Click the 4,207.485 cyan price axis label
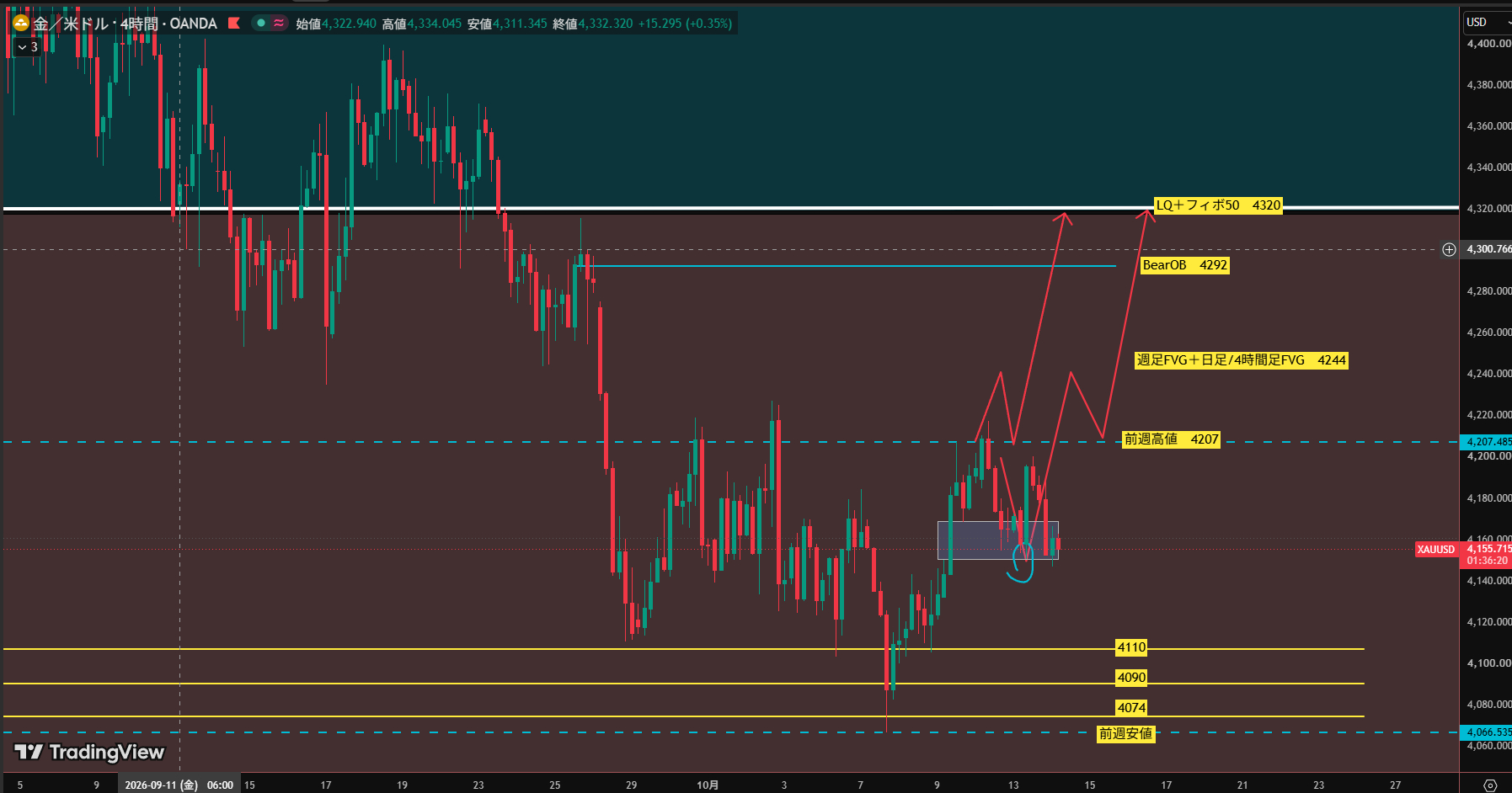 tap(1486, 442)
